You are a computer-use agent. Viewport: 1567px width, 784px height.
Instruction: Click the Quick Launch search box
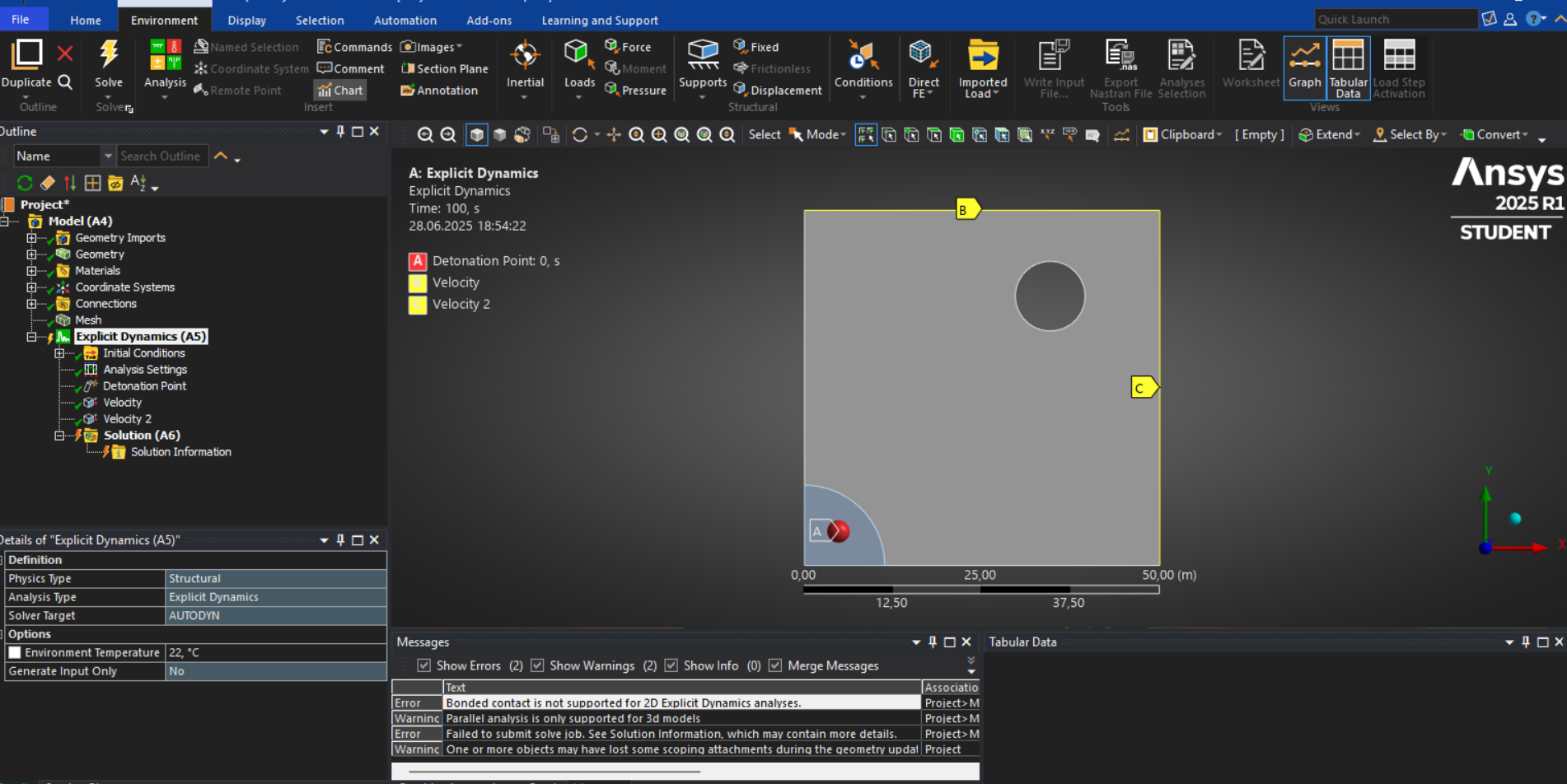1394,19
